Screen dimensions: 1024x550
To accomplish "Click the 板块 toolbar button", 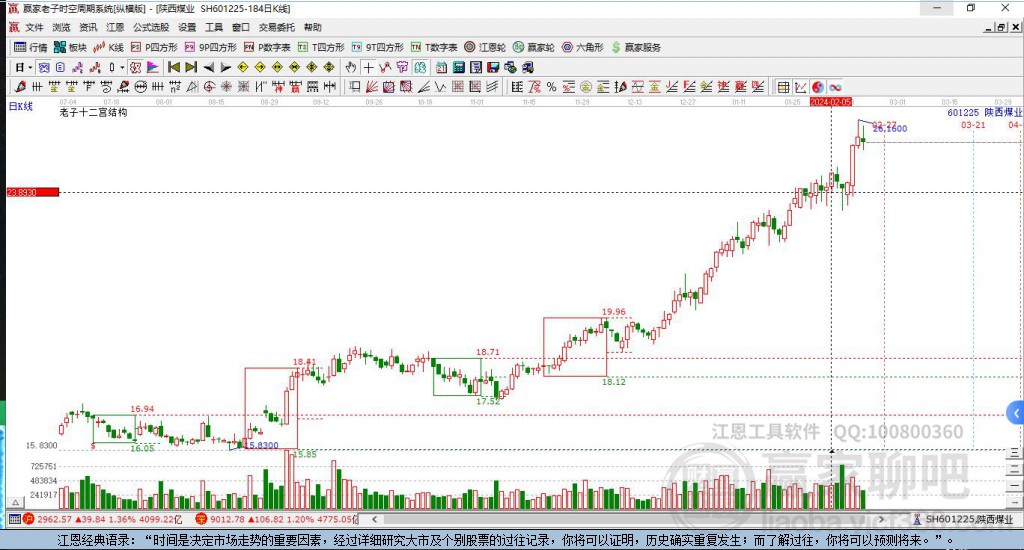I will click(x=70, y=47).
